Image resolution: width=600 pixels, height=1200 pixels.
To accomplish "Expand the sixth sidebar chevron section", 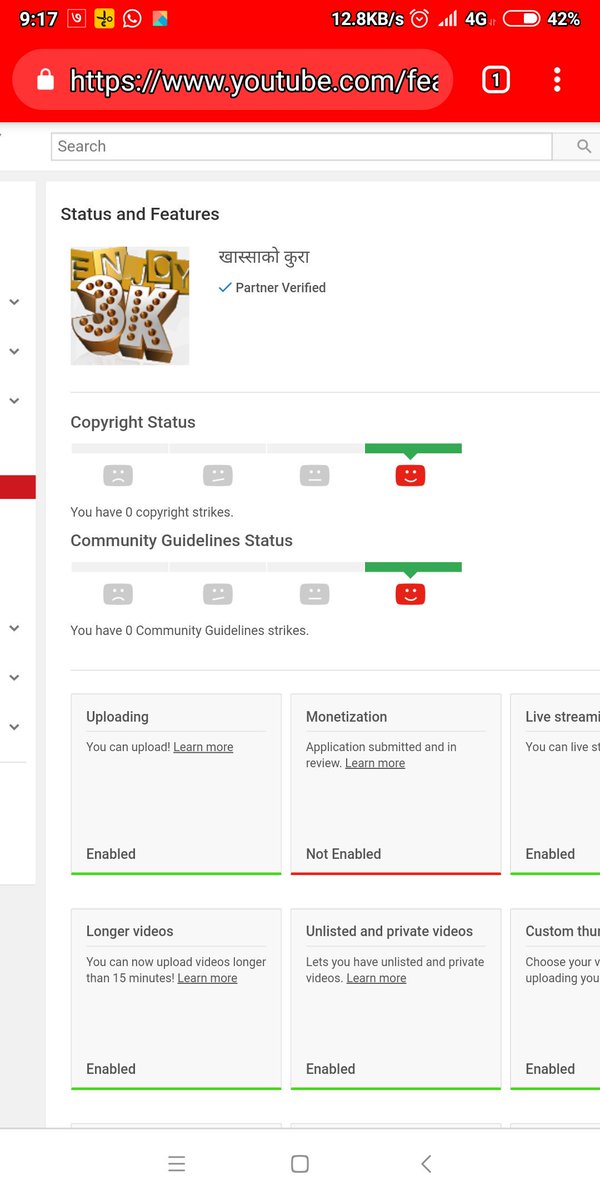I will pos(14,727).
